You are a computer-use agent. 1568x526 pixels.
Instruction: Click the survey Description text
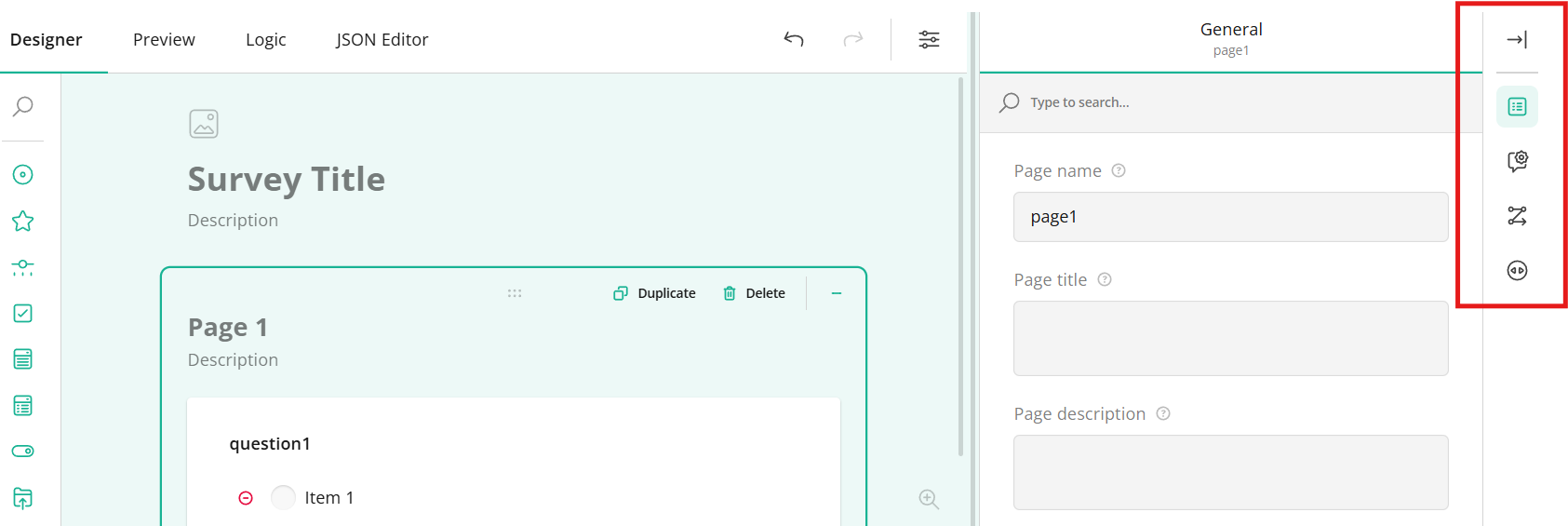pos(233,221)
